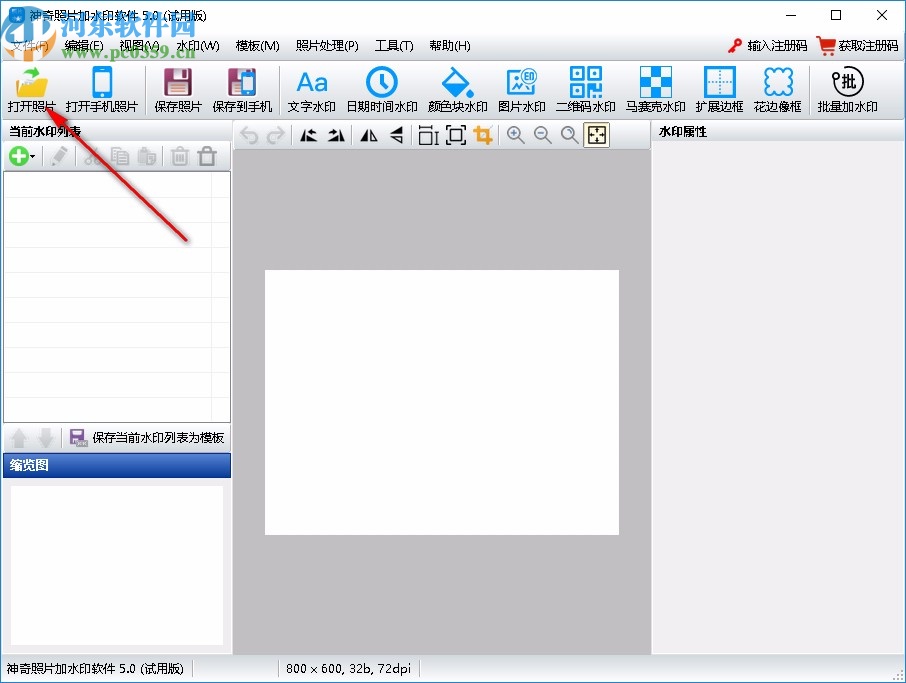Add a mosaic watermark 马赛克水印
The height and width of the screenshot is (683, 906).
(x=655, y=90)
